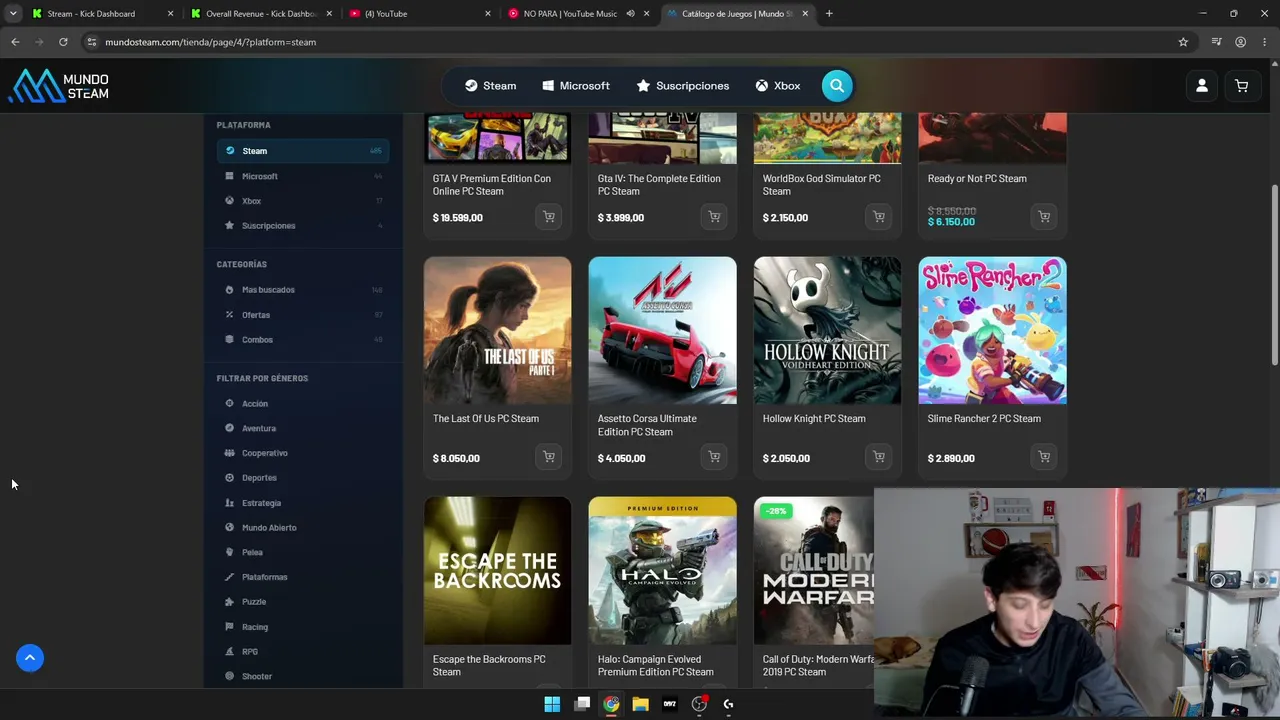The height and width of the screenshot is (720, 1280).
Task: Go back with browser back arrow
Action: 15,42
